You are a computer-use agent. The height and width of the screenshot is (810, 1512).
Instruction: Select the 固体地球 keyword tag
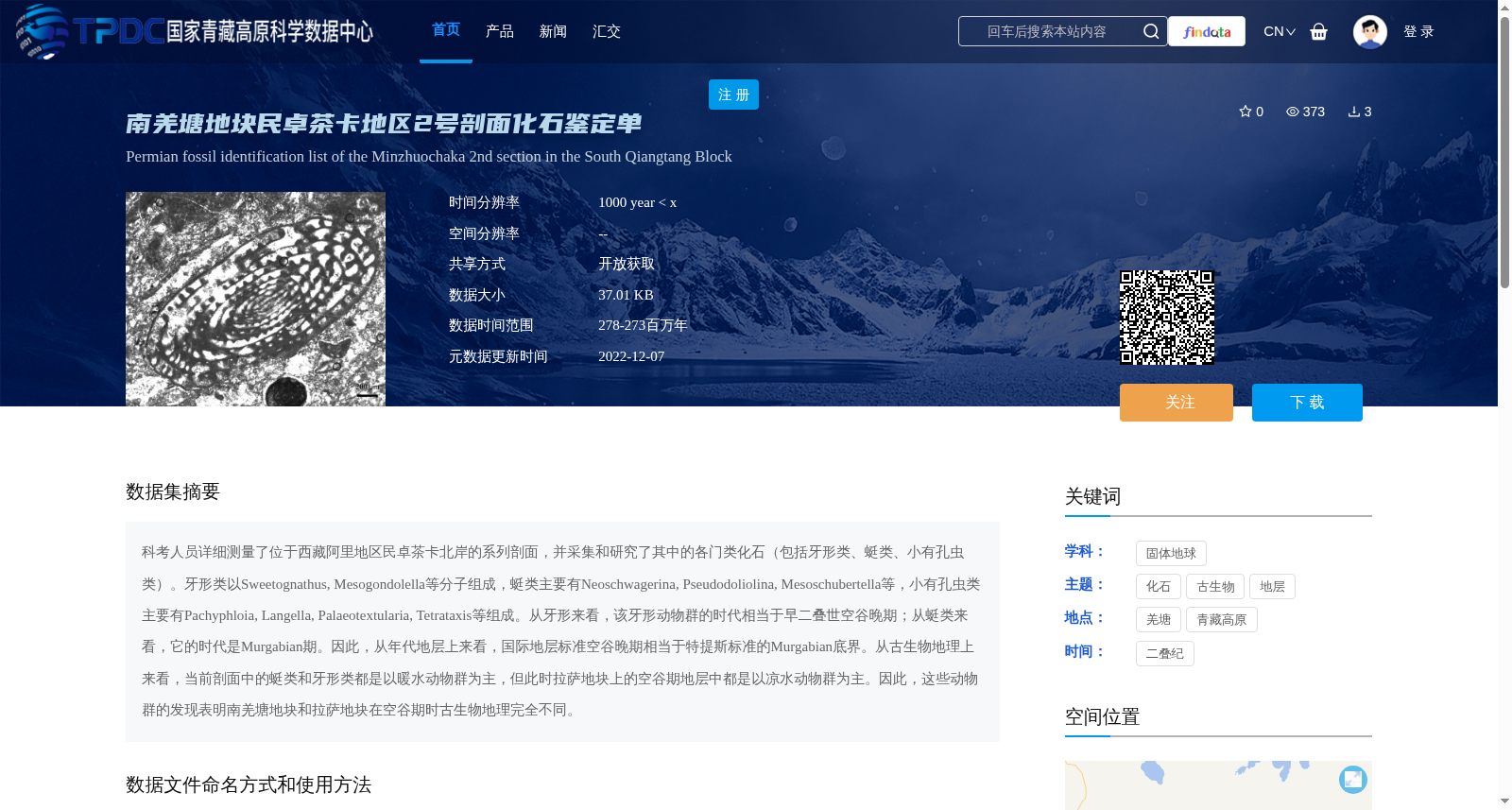pos(1171,554)
